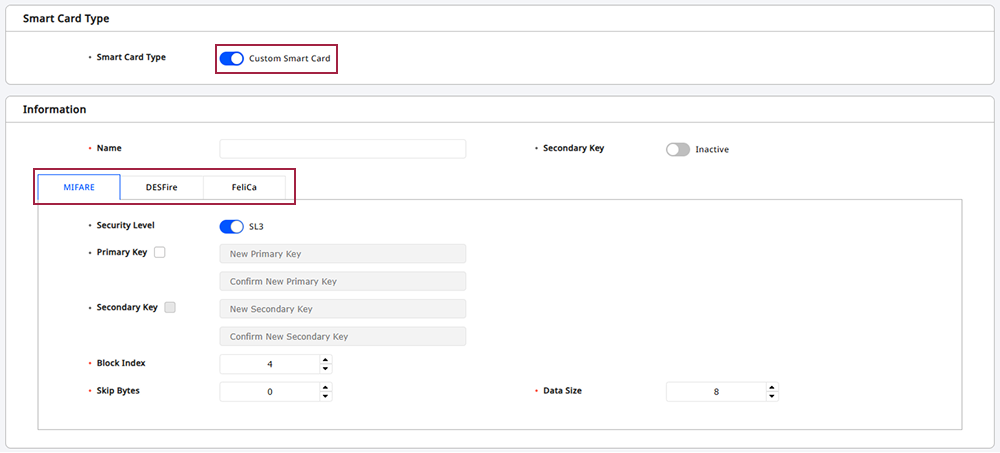Increase Data Size with up arrow
Viewport: 1000px width, 453px height.
click(772, 387)
